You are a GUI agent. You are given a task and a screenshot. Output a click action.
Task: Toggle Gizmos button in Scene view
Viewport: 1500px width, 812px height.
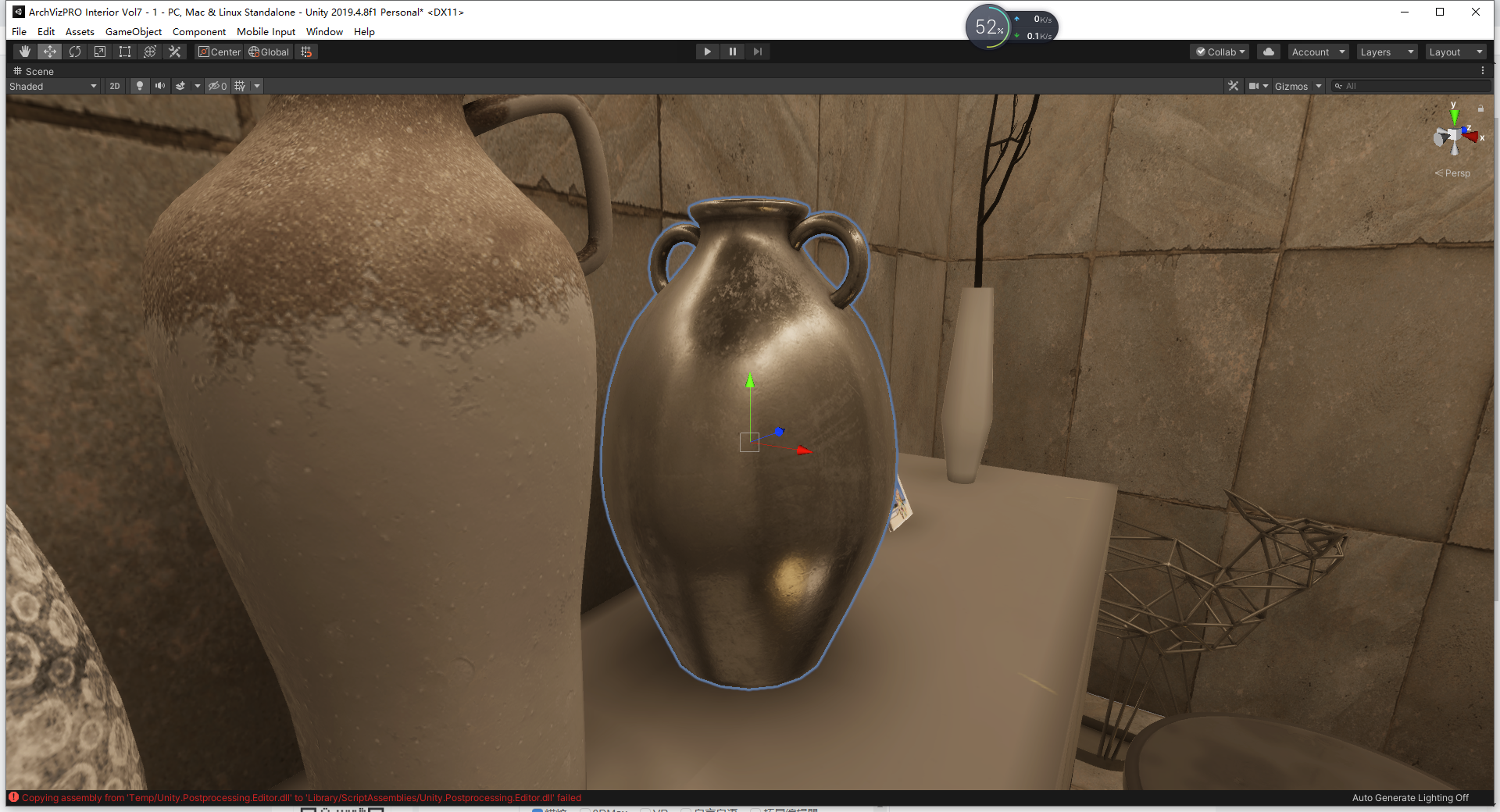(x=1291, y=86)
